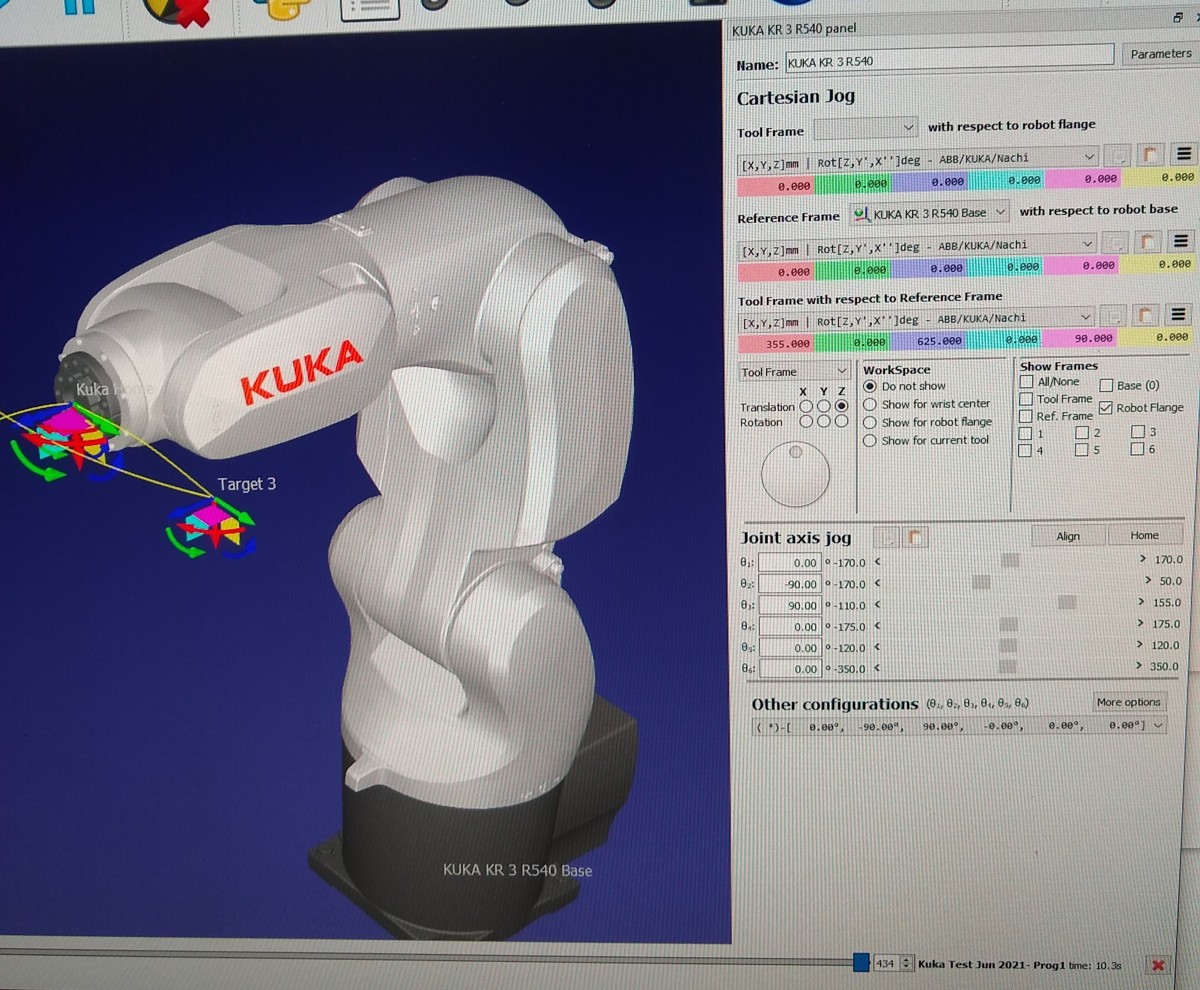Screen dimensions: 1200x990
Task: Click the Home button in Joint axis jog
Action: [1144, 536]
